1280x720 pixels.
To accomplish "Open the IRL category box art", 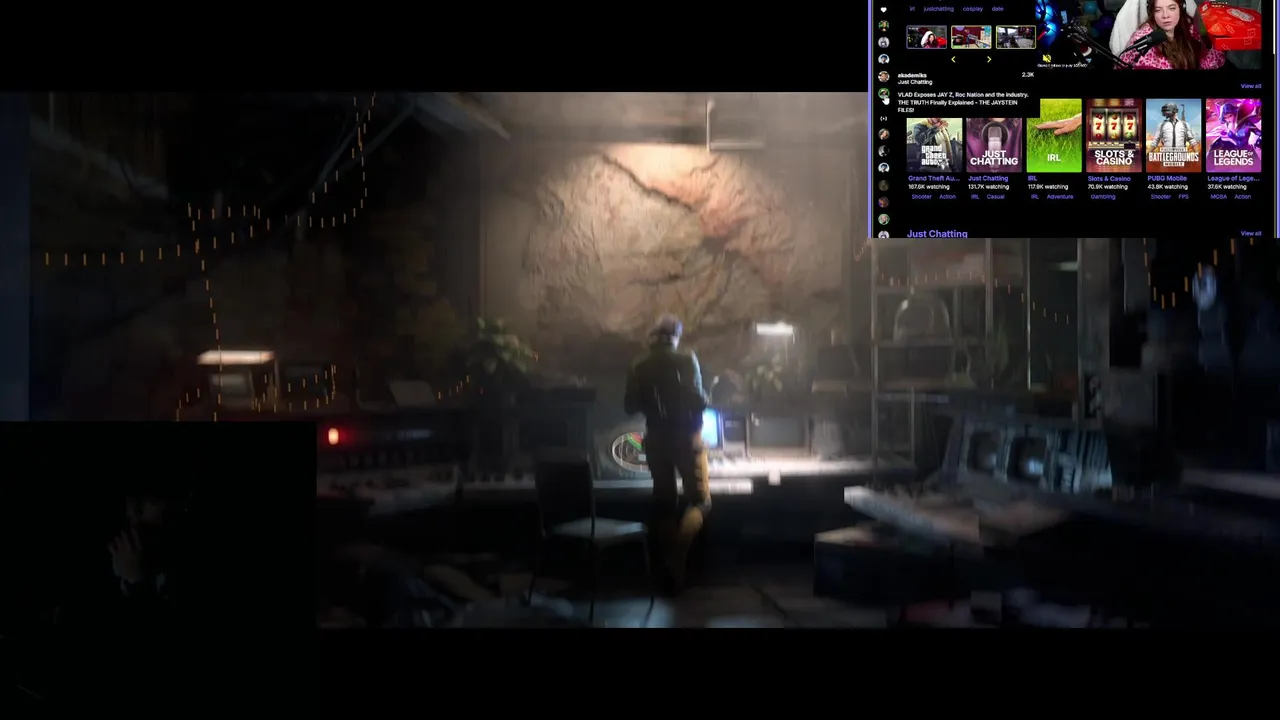I will (1054, 136).
